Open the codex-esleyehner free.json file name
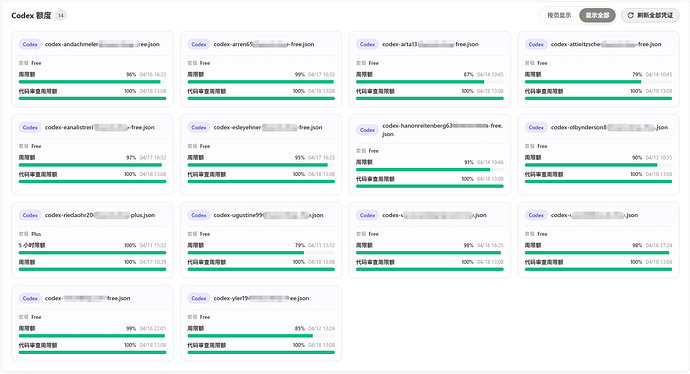 coord(268,128)
